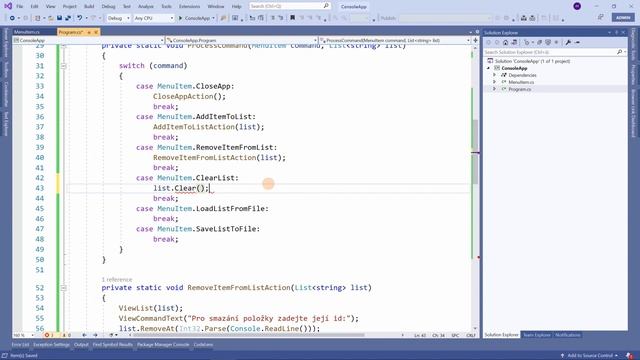Click the Collapse All icon in Solution Explorer
Screen dimensions: 640x360
(540, 42)
